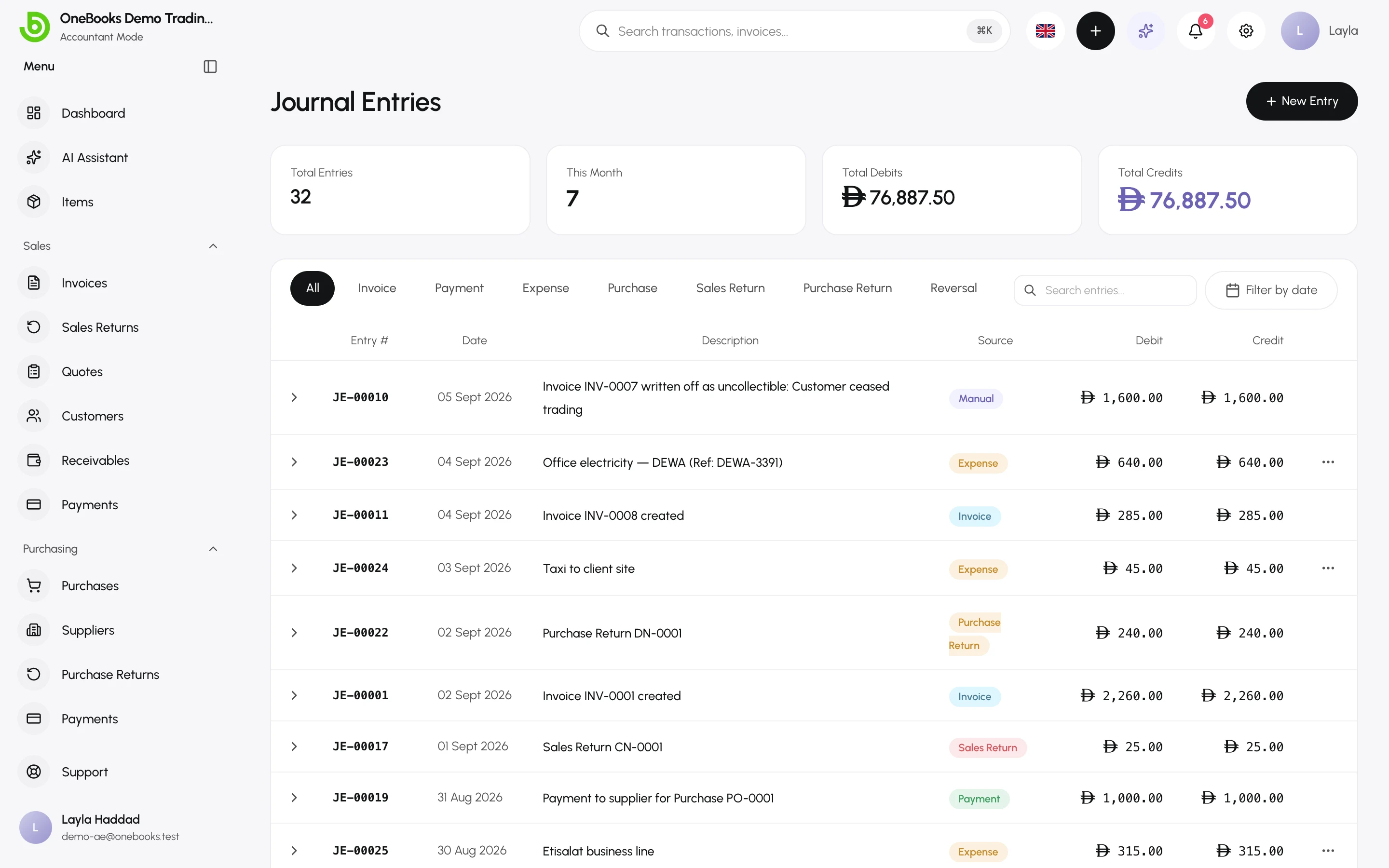The image size is (1389, 868).
Task: Expand journal entry JE-00024
Action: pyautogui.click(x=294, y=569)
